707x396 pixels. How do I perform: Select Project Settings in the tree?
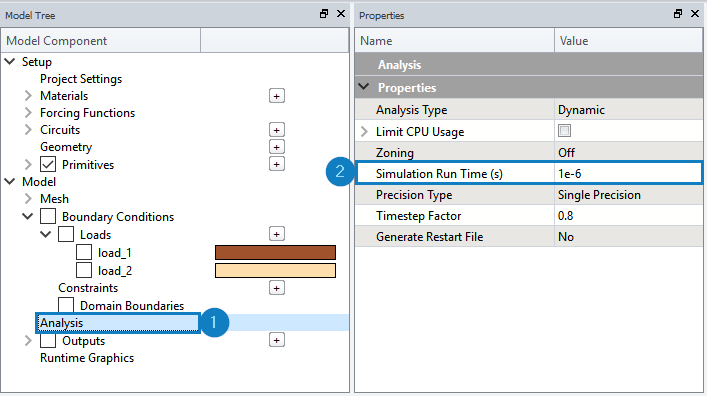(x=81, y=79)
